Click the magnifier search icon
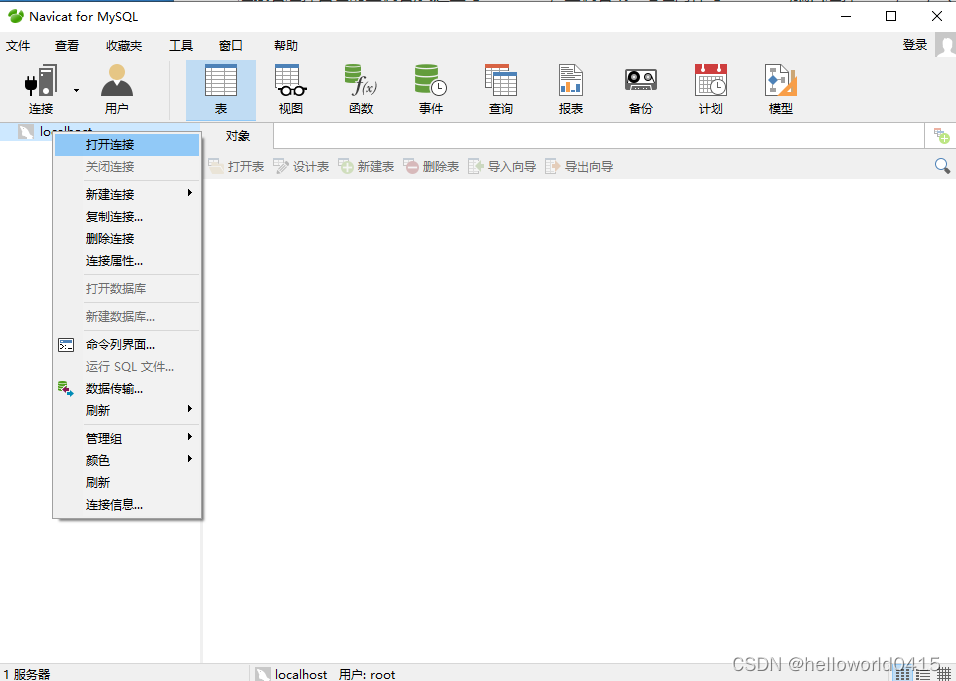Image resolution: width=956 pixels, height=681 pixels. tap(942, 166)
